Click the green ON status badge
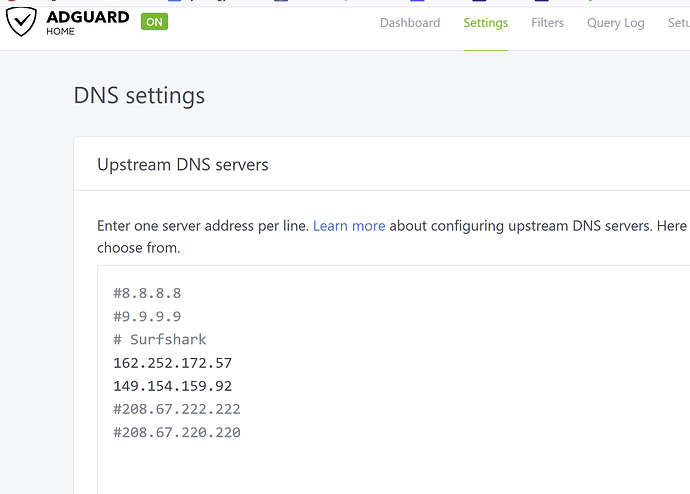Screen dimensions: 690x494 [154, 21]
